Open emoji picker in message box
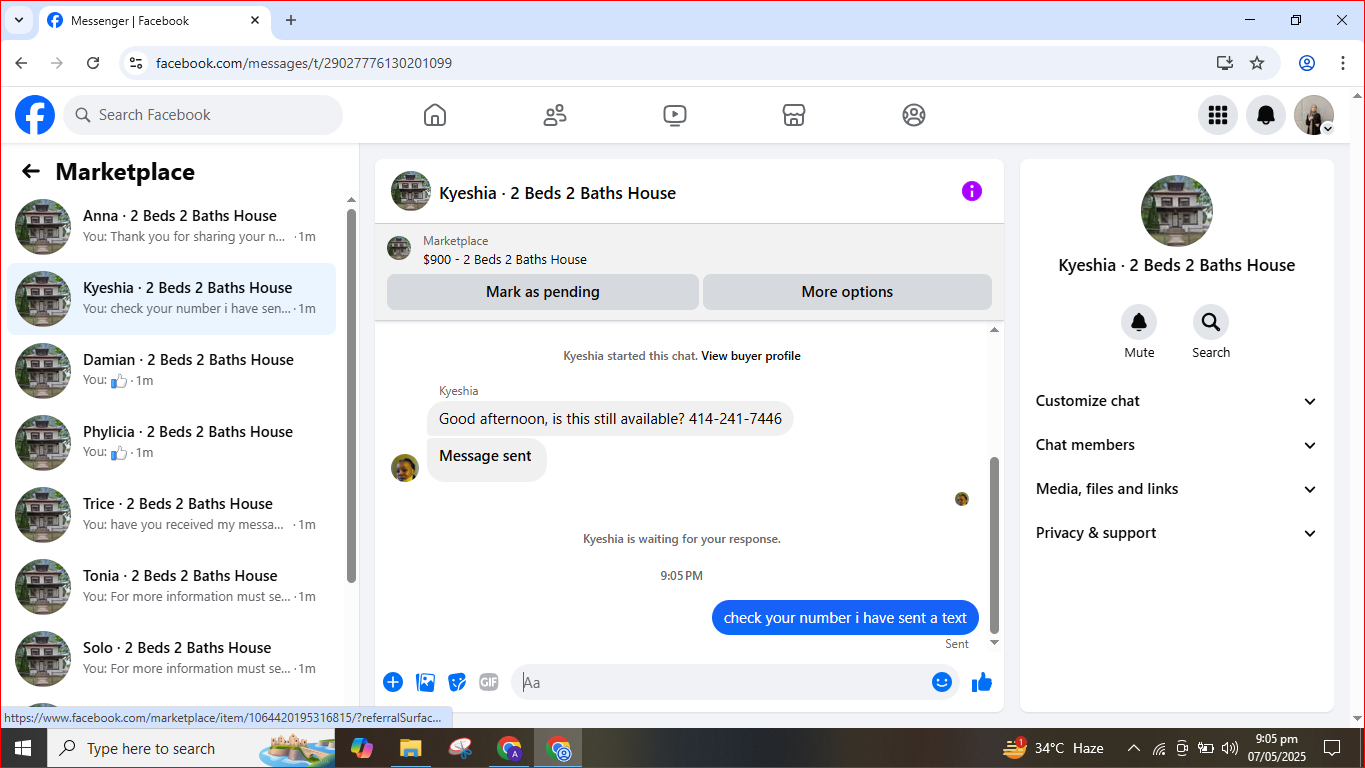Screen dimensions: 1365x768 942,682
